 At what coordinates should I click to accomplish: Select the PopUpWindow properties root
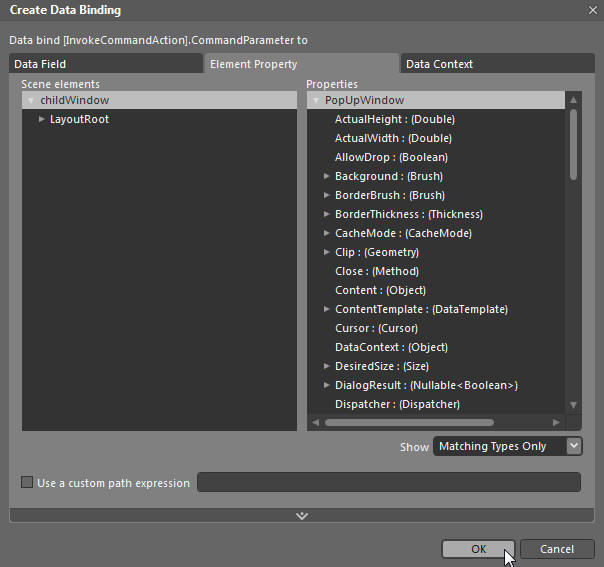(x=436, y=100)
